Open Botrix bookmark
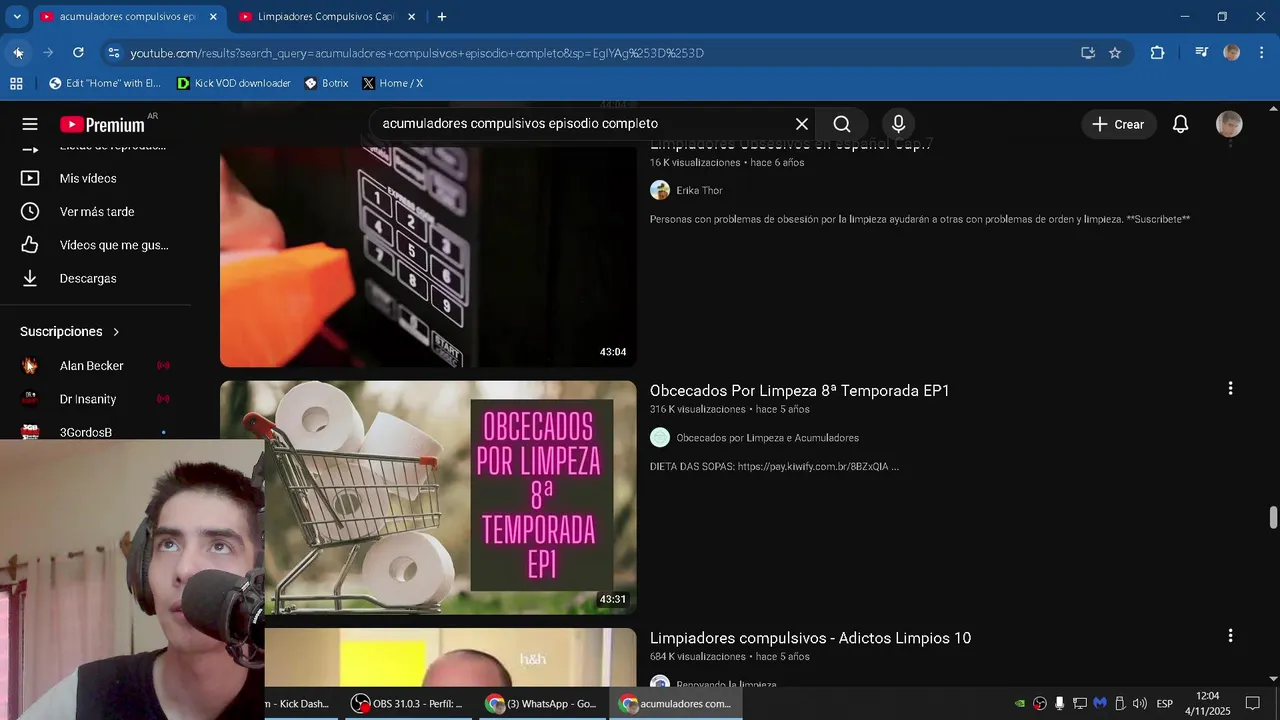Image resolution: width=1280 pixels, height=720 pixels. (326, 84)
